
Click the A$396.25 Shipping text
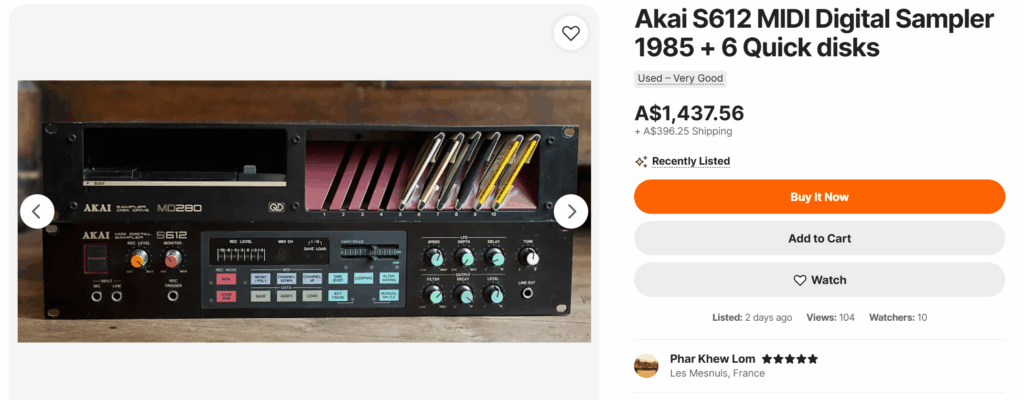(683, 131)
